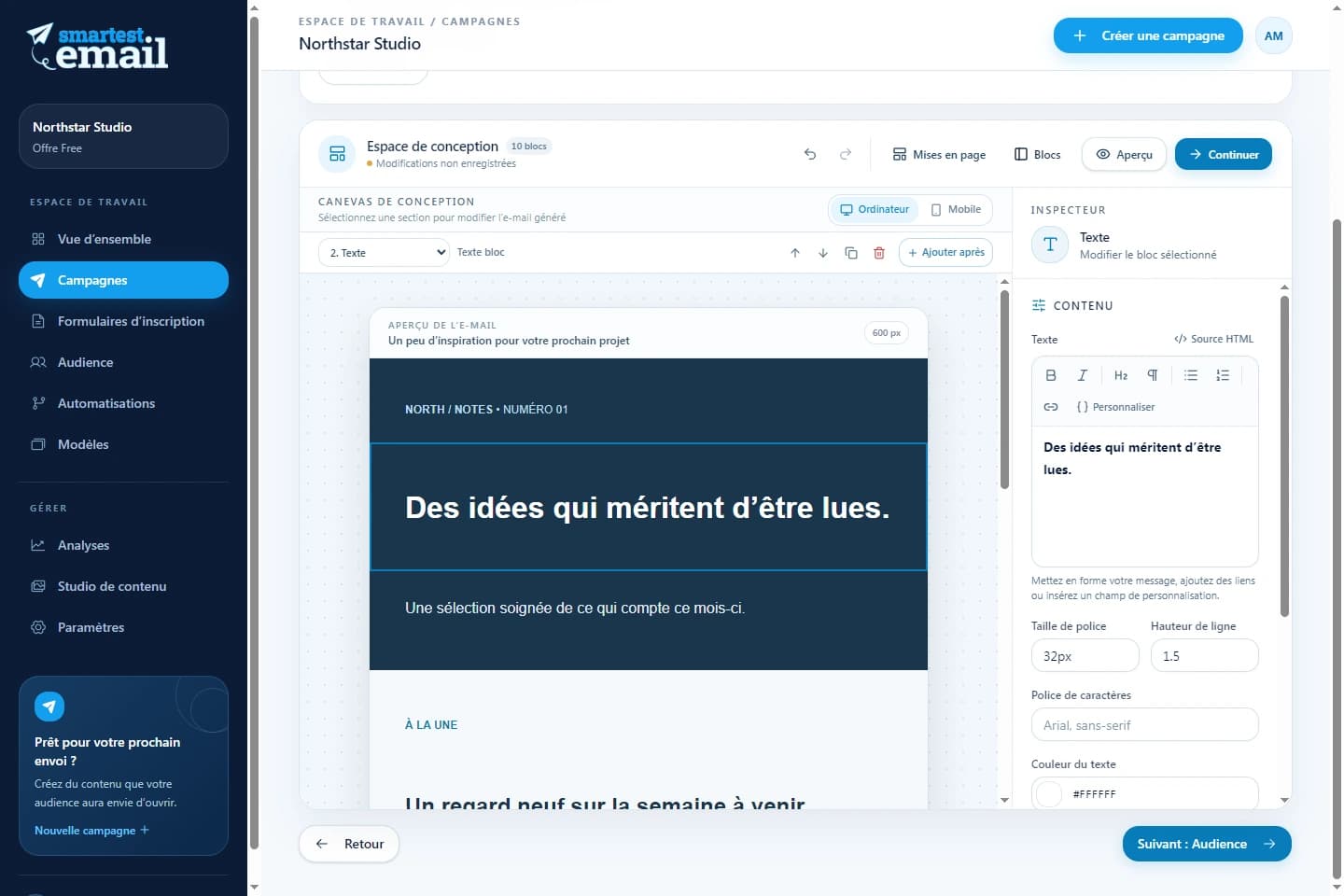Screen dimensions: 1344x896
Task: Click the Police de caractères field
Action: (1144, 724)
